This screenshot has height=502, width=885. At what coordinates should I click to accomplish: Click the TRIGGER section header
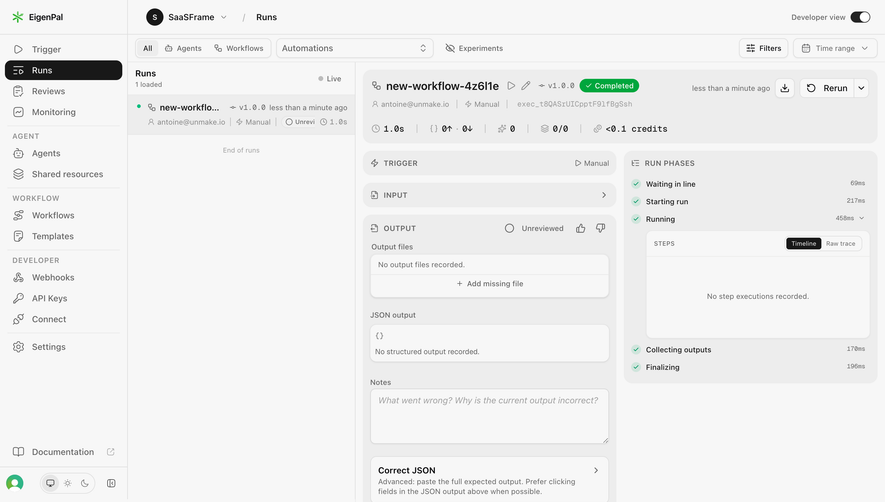(x=489, y=163)
